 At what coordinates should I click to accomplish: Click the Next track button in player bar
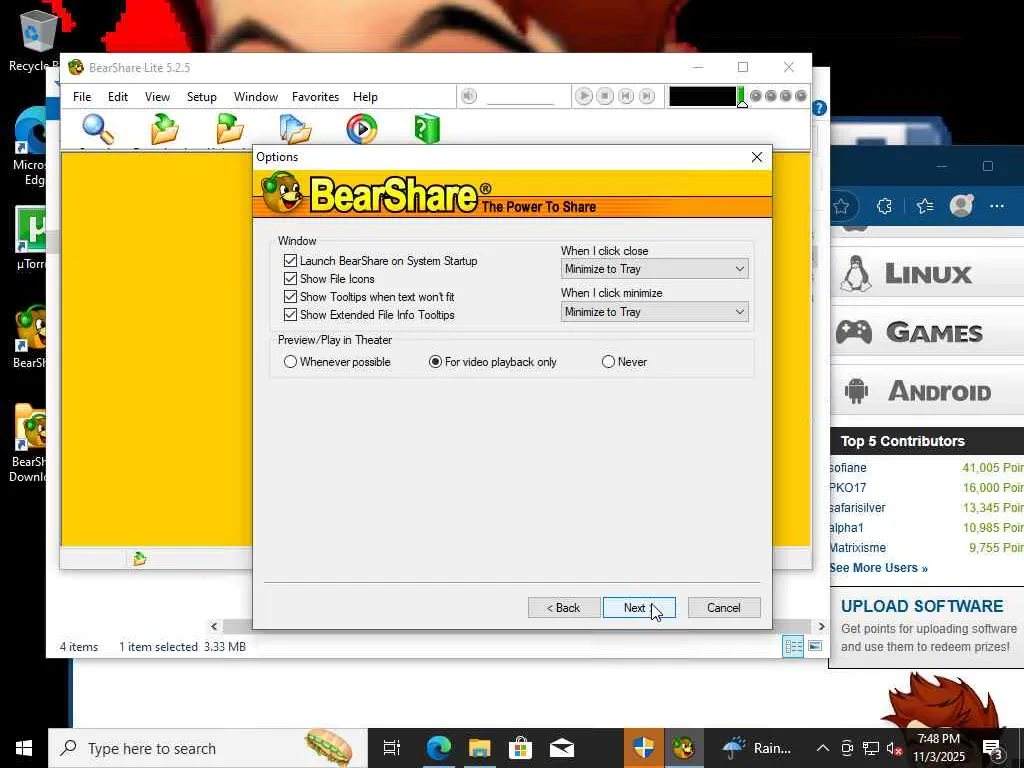[x=647, y=97]
